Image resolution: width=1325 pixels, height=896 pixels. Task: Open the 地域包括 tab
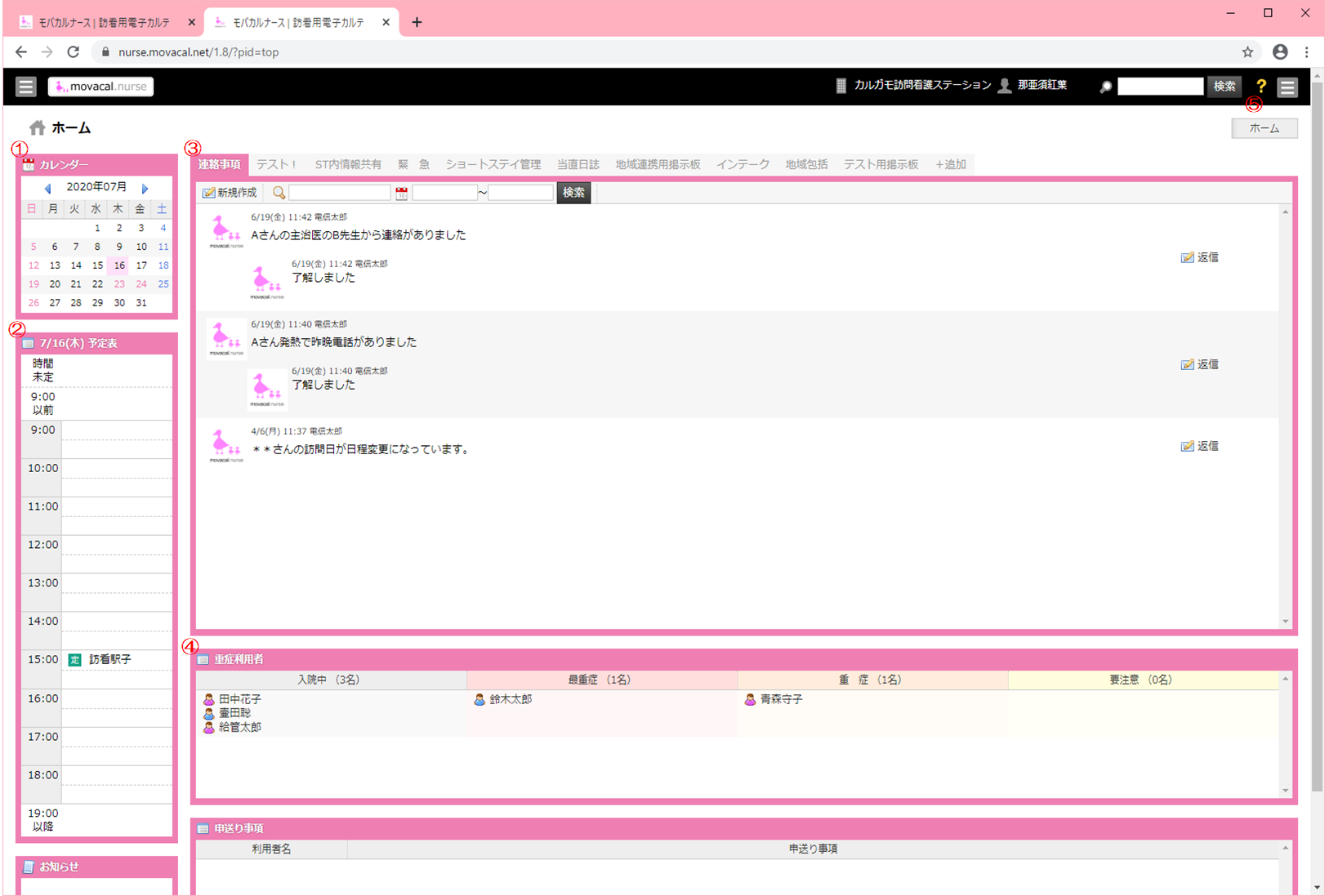(x=806, y=164)
